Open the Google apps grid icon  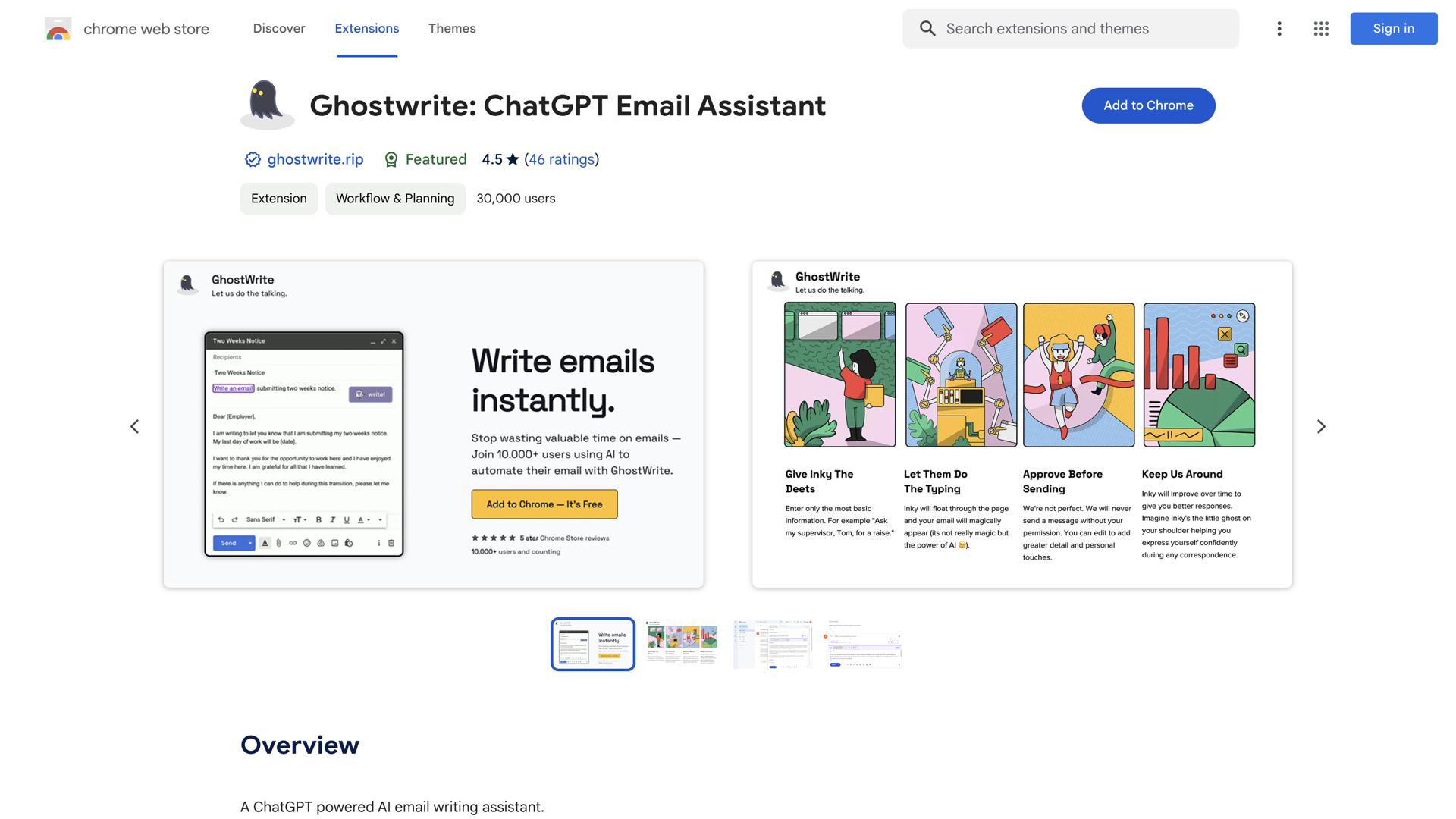1321,29
